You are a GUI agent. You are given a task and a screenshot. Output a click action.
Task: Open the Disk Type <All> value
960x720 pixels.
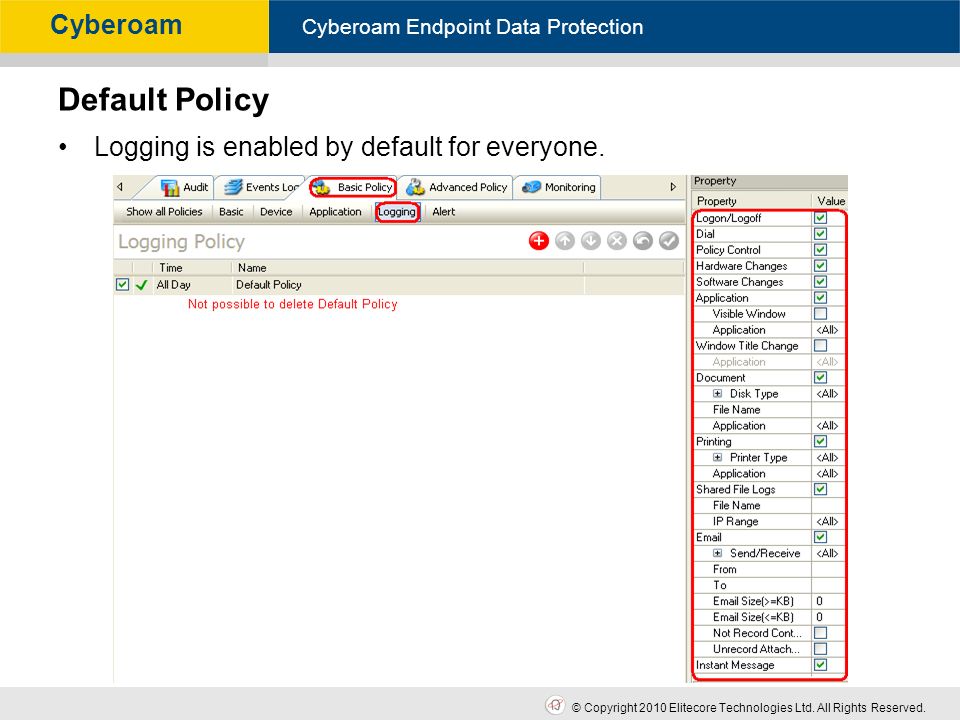click(827, 394)
